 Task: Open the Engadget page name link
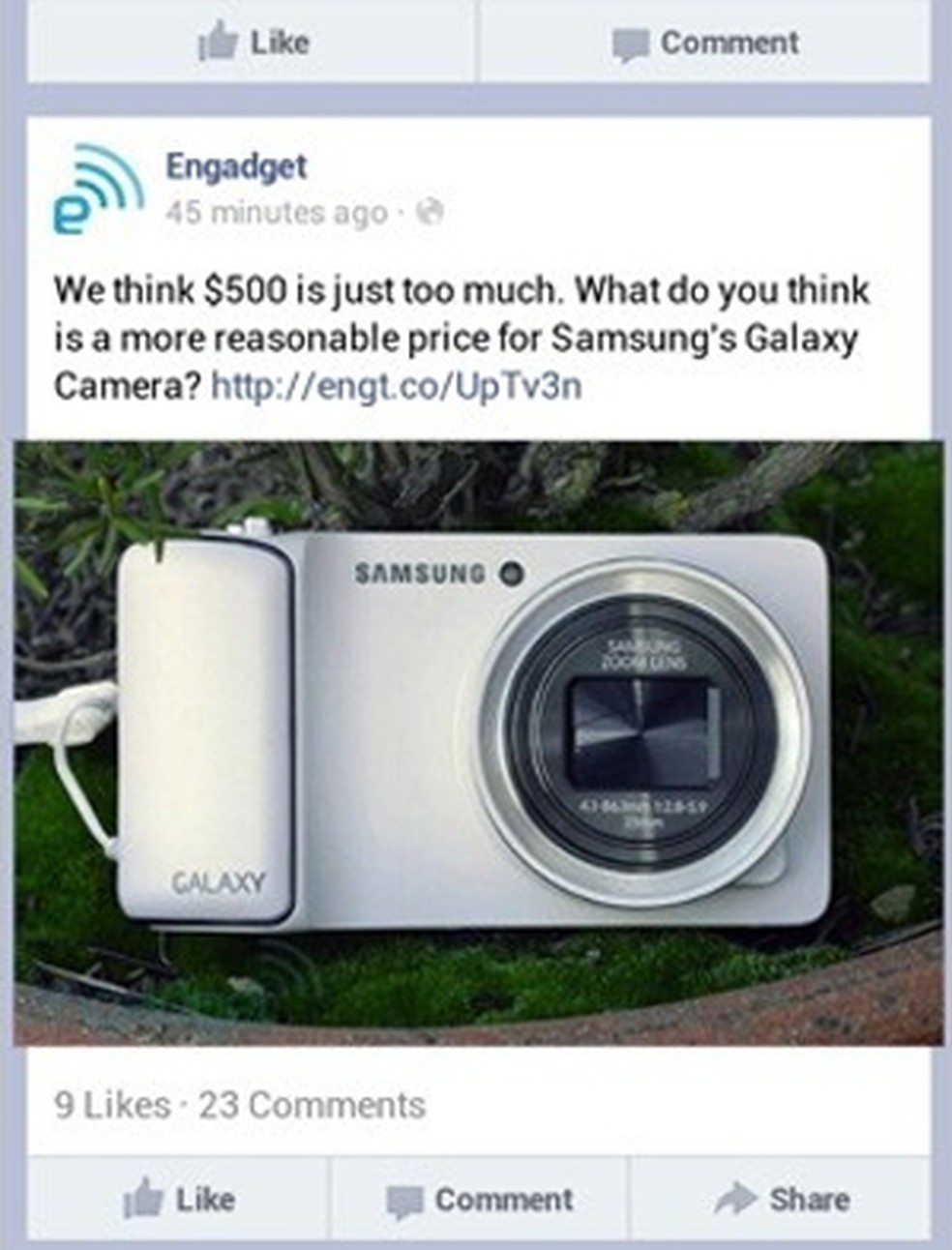pyautogui.click(x=236, y=165)
